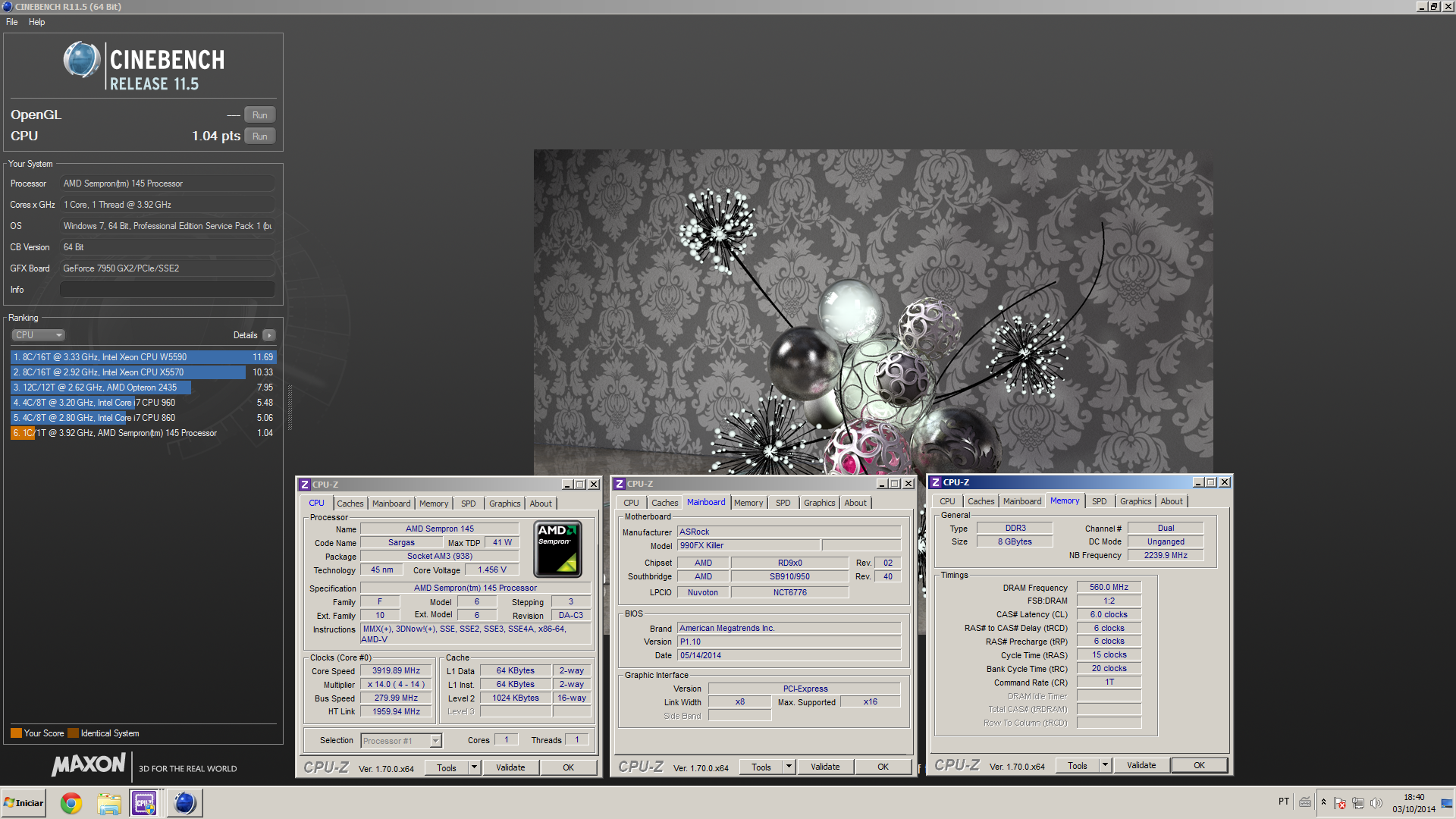Click the first CPU-Z window title icon
Viewport: 1456px width, 819px height.
coord(305,485)
